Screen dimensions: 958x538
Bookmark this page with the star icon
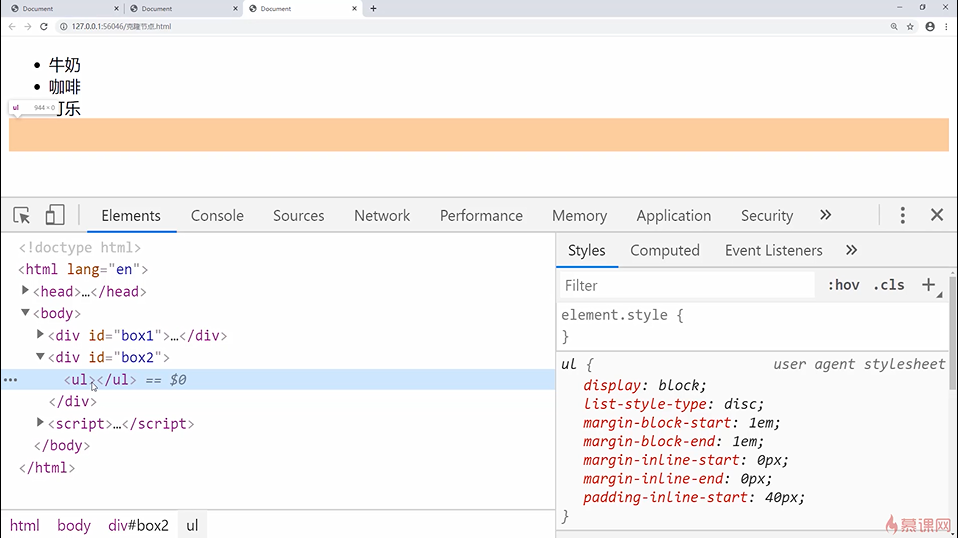pos(910,26)
